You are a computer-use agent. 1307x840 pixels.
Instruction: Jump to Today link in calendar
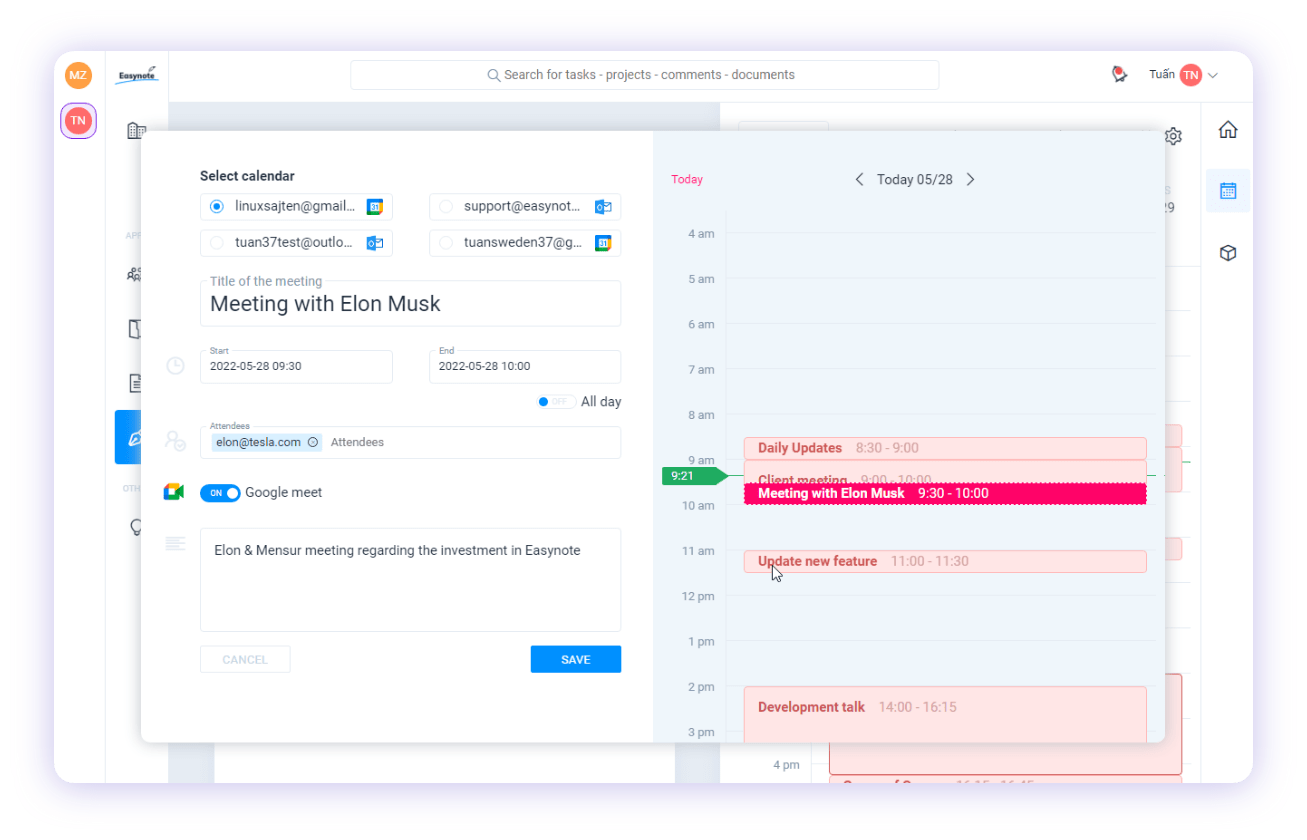coord(687,180)
